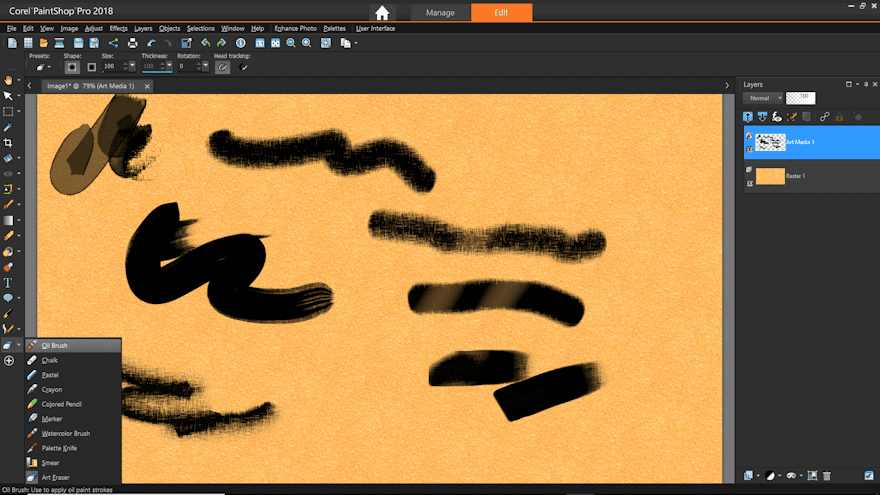This screenshot has width=880, height=495.
Task: Switch to the Manage tab
Action: [440, 13]
